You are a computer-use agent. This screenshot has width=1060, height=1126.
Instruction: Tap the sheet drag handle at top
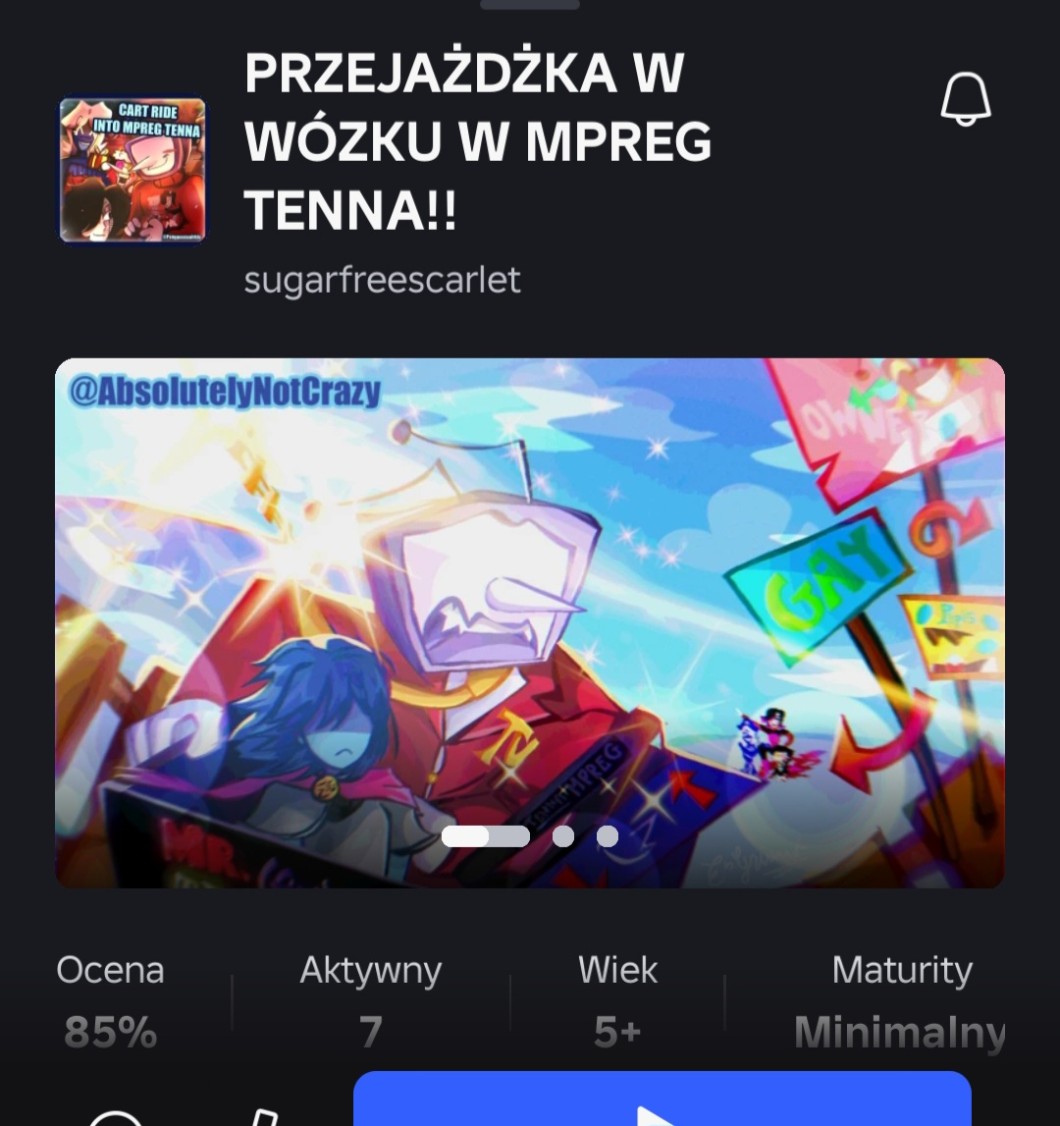point(530,4)
